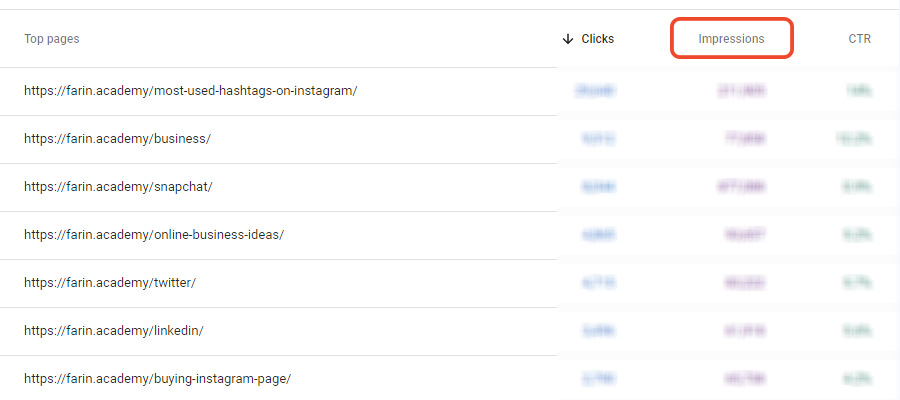Select the snapchat page URL row
The image size is (900, 400).
[118, 187]
